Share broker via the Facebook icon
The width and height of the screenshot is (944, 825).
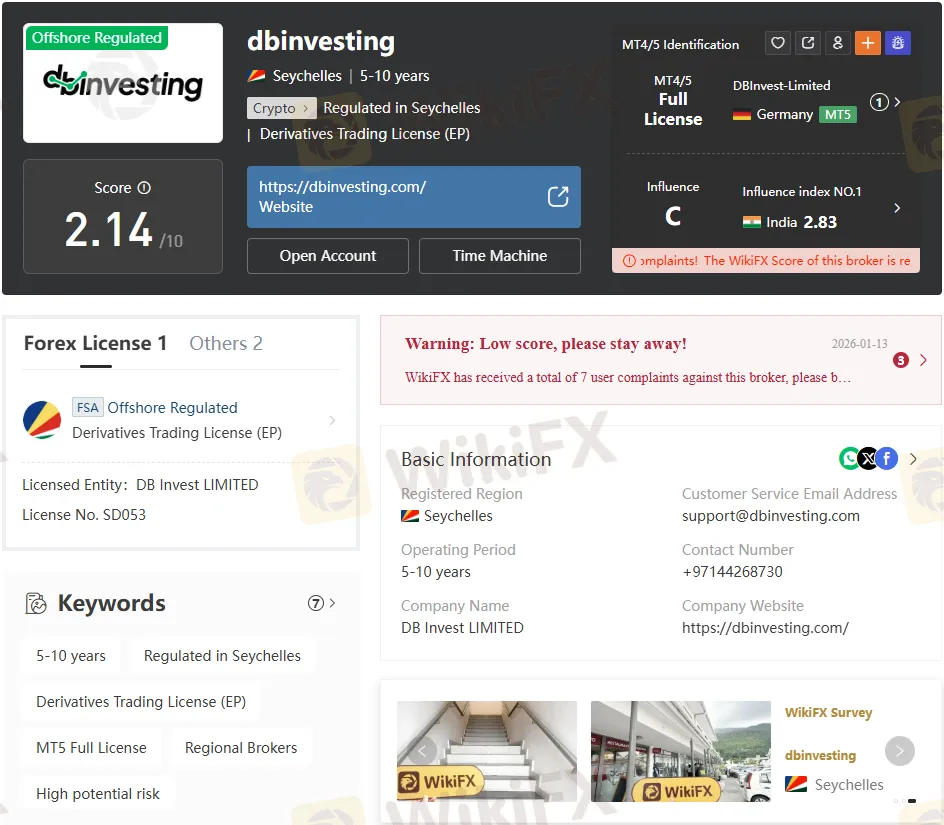click(887, 458)
